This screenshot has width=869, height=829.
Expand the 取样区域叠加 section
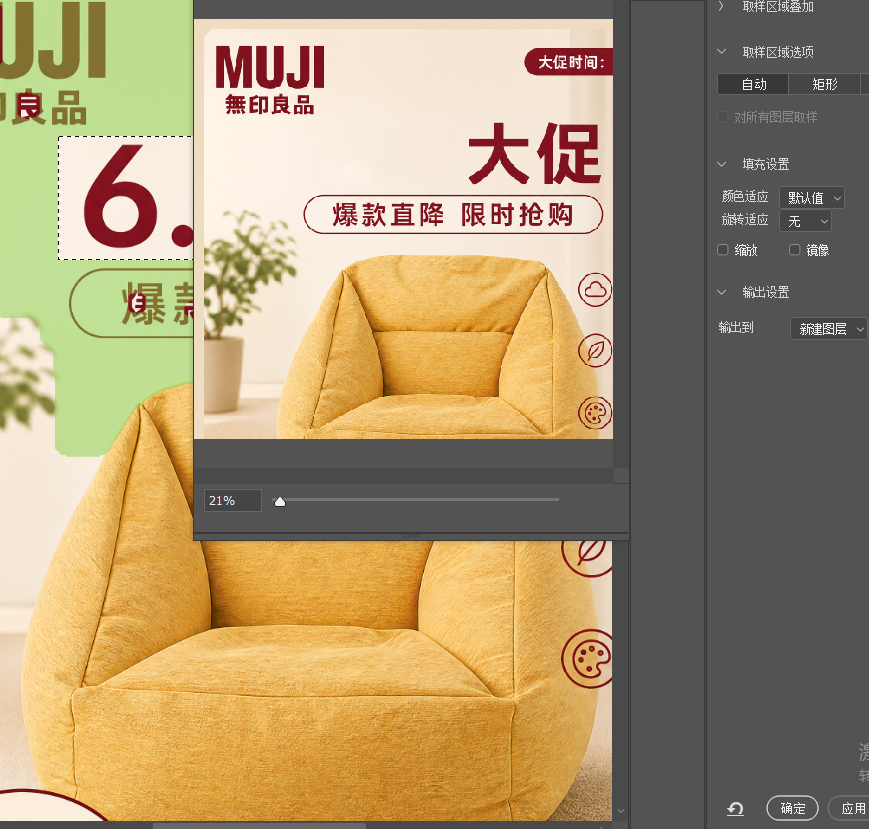(721, 6)
